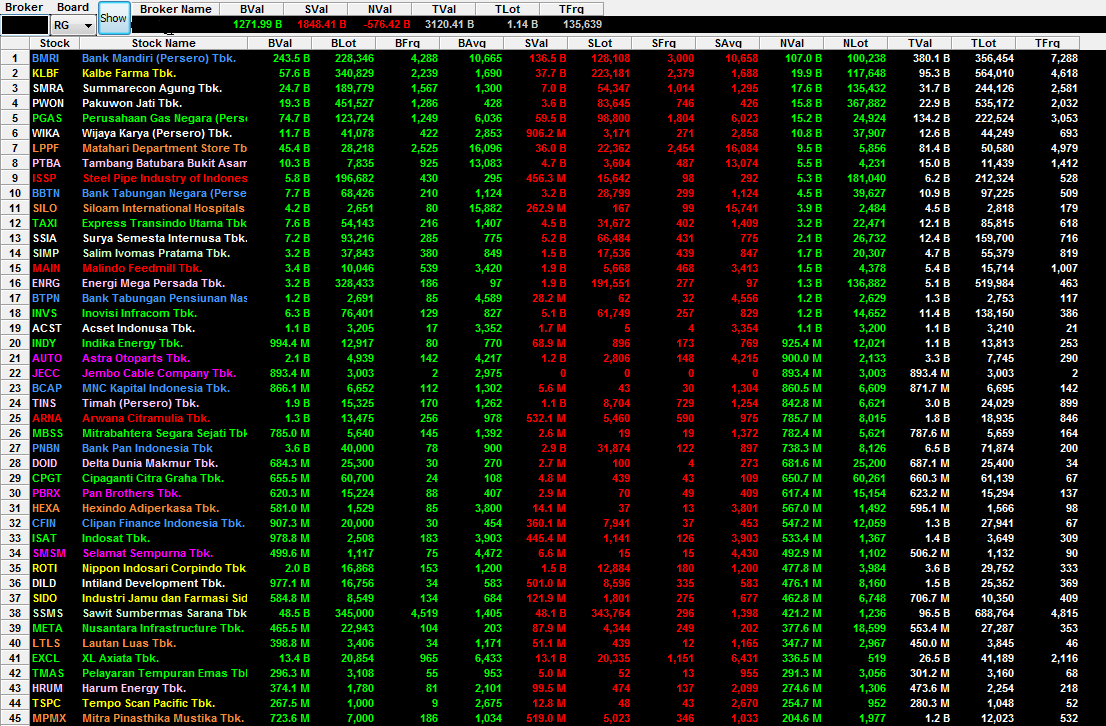Click the Broker code input field
The image size is (1106, 726).
point(25,25)
